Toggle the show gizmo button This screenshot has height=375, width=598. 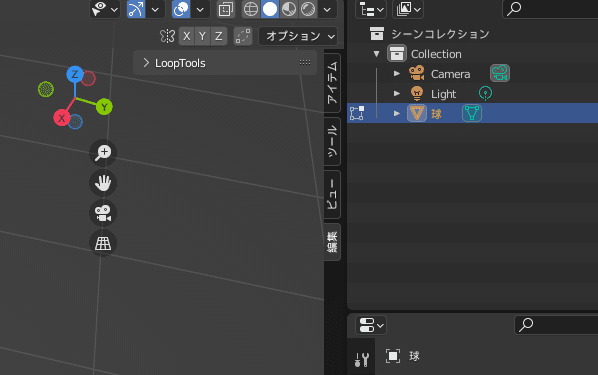[x=136, y=9]
